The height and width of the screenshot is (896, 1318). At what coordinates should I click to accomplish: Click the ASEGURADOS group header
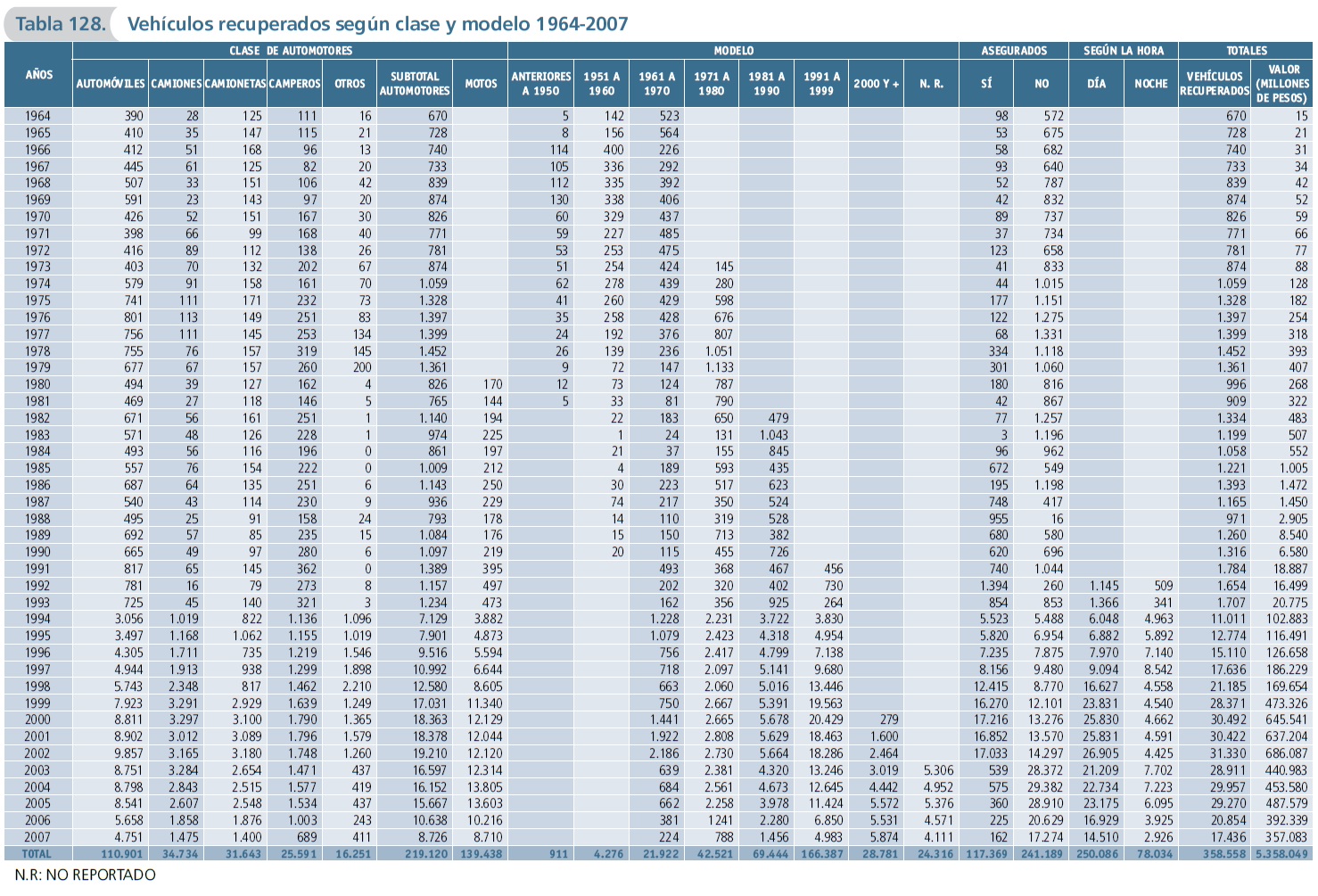[1014, 51]
